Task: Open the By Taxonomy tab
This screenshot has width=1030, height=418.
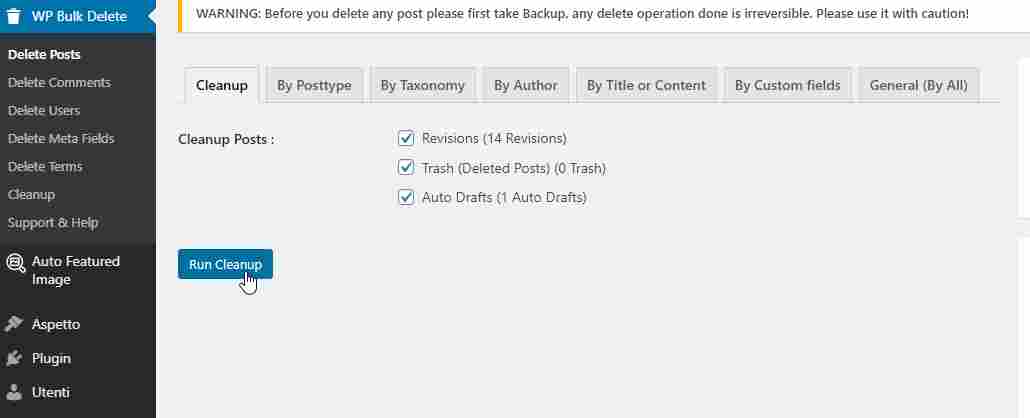Action: coord(422,85)
